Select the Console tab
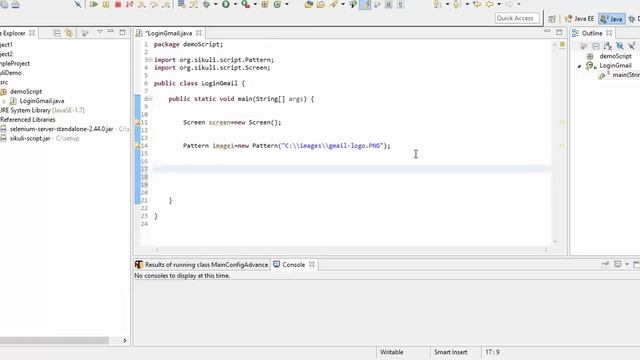Viewport: 640px width, 360px height. (x=293, y=264)
